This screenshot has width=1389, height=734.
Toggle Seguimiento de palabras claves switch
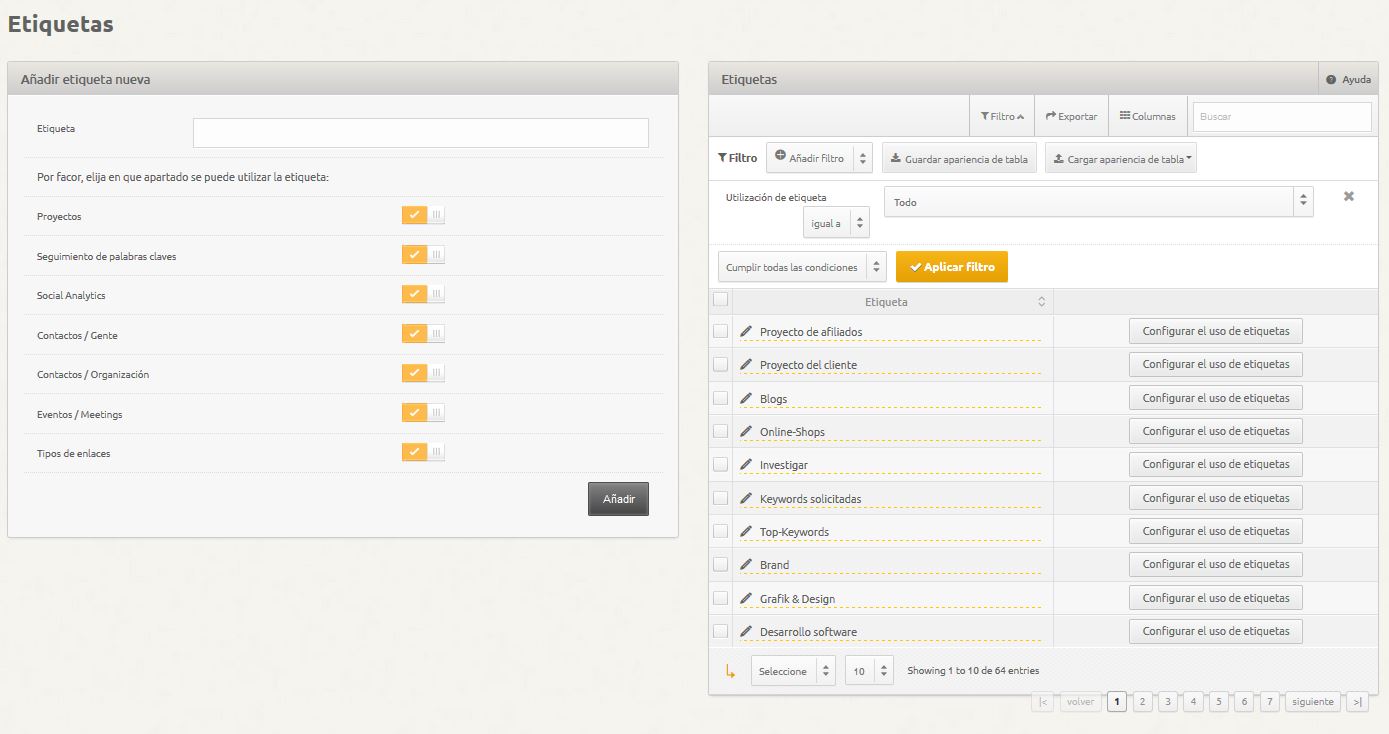click(x=423, y=255)
